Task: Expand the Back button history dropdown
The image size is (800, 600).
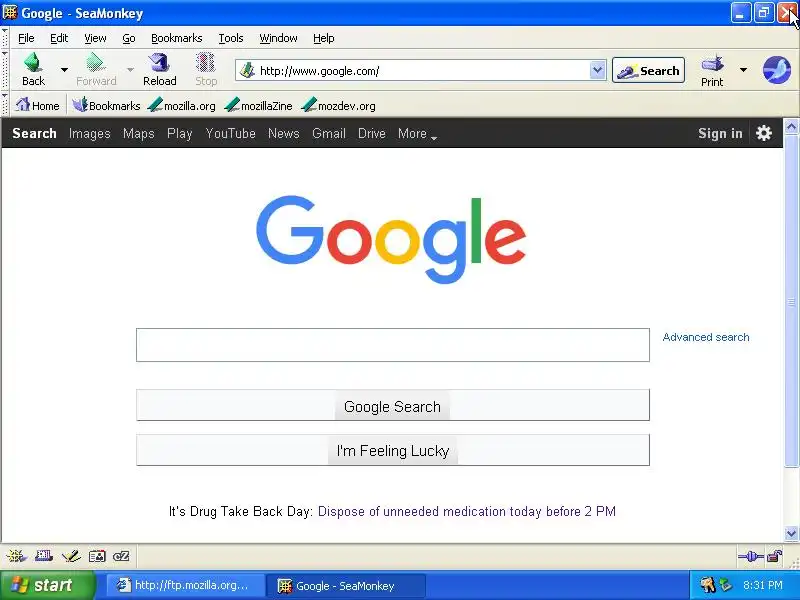Action: [64, 69]
